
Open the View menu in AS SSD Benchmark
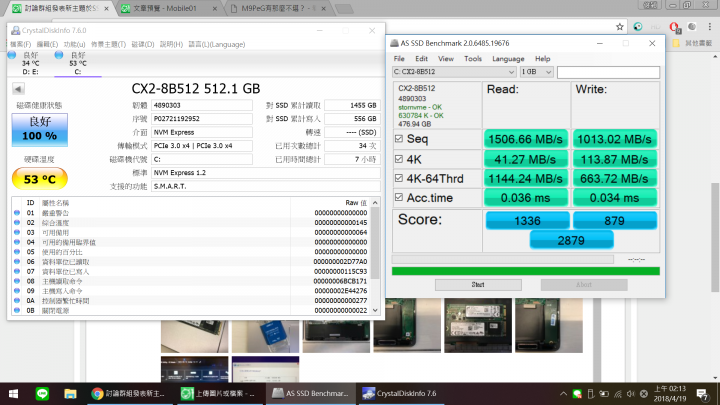[x=445, y=59]
